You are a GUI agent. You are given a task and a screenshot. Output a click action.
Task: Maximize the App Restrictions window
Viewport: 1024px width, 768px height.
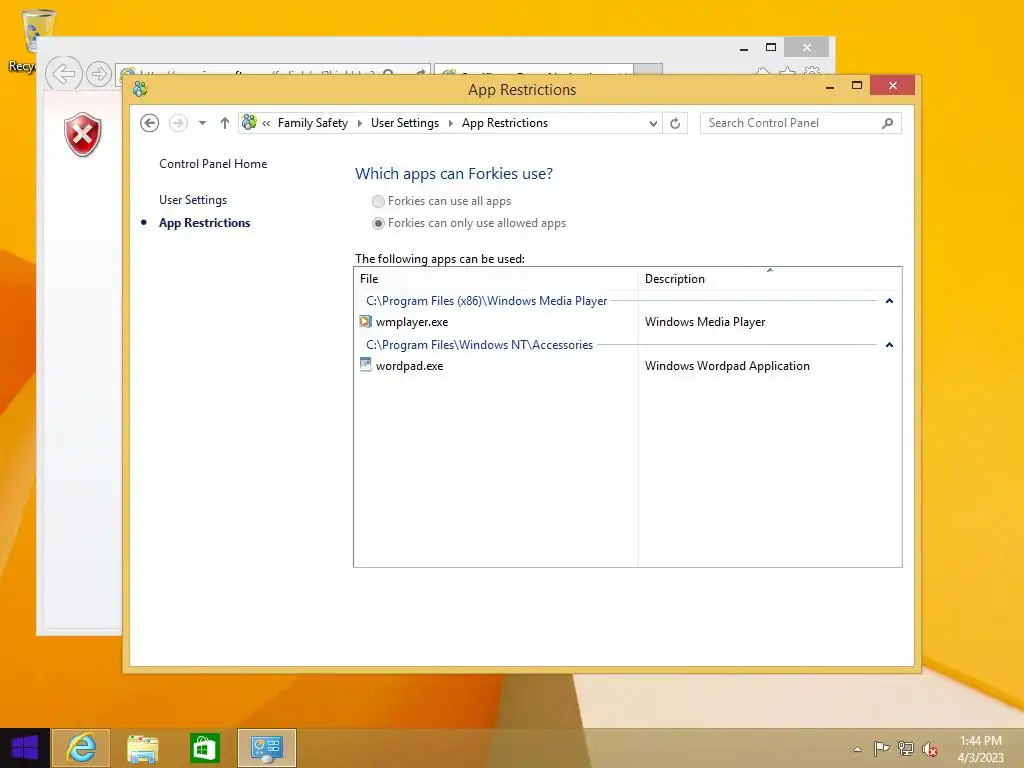pos(857,86)
